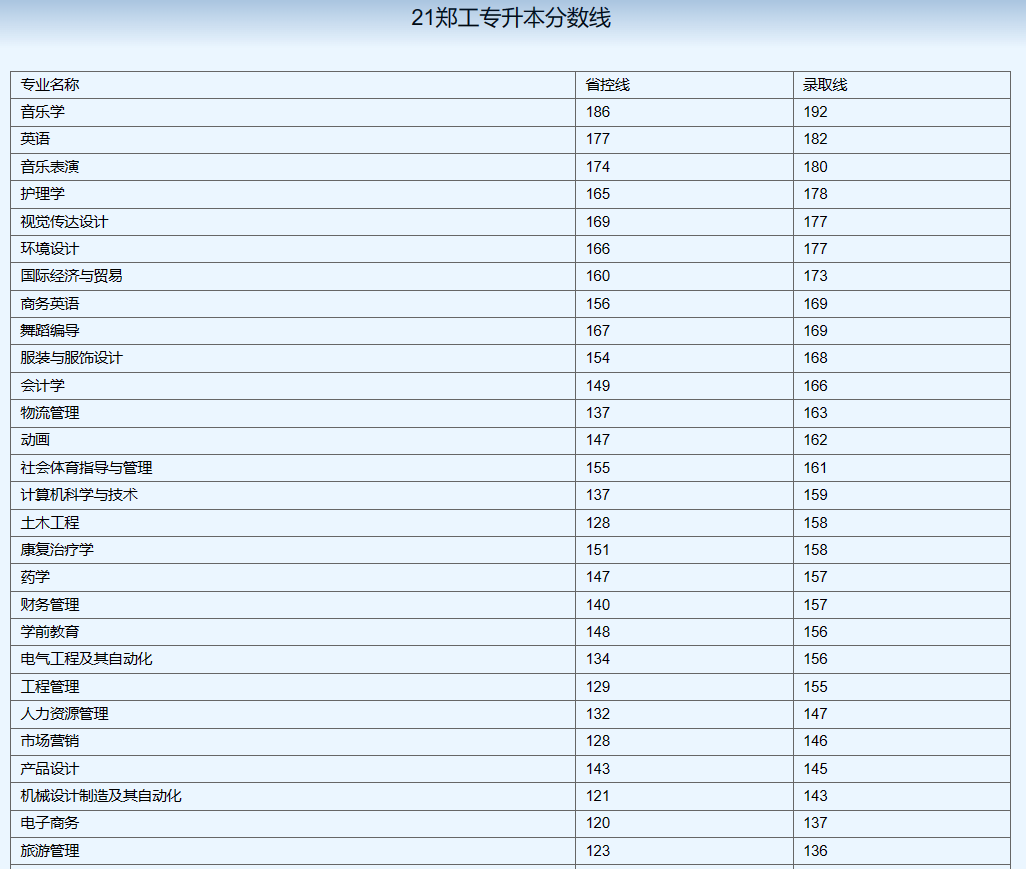This screenshot has height=869, width=1026.
Task: Click the page title 21郑工专升本分数线
Action: click(x=511, y=18)
